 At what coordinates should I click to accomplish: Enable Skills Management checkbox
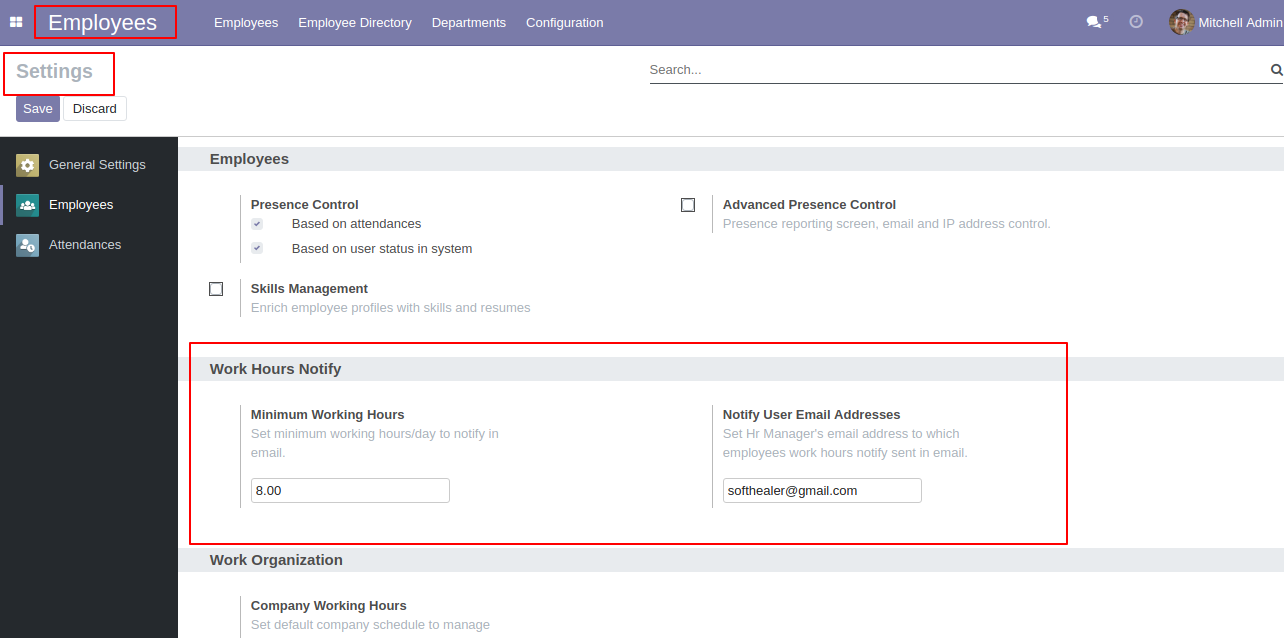pos(216,289)
